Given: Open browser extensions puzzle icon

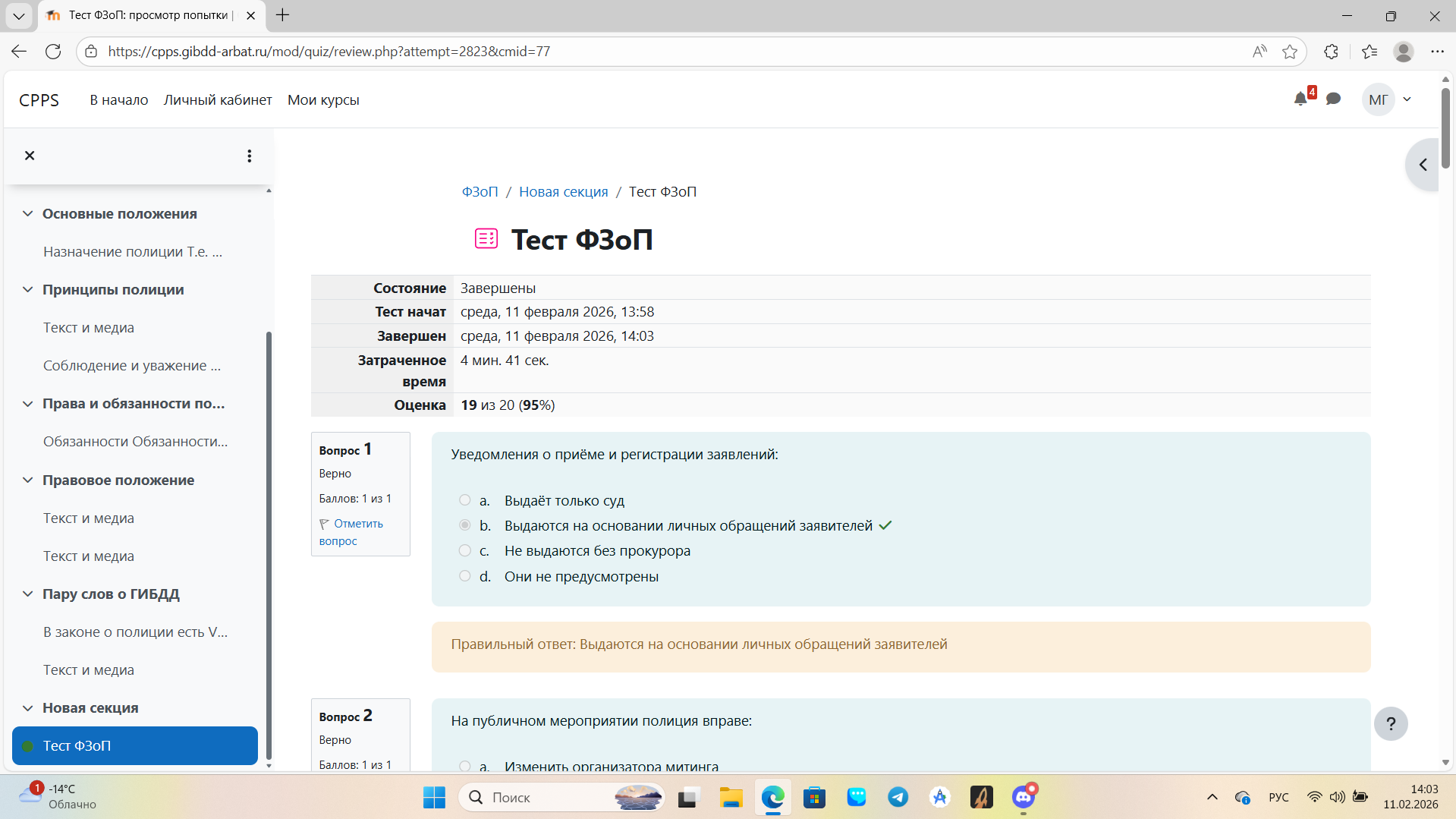Looking at the screenshot, I should pyautogui.click(x=1331, y=52).
